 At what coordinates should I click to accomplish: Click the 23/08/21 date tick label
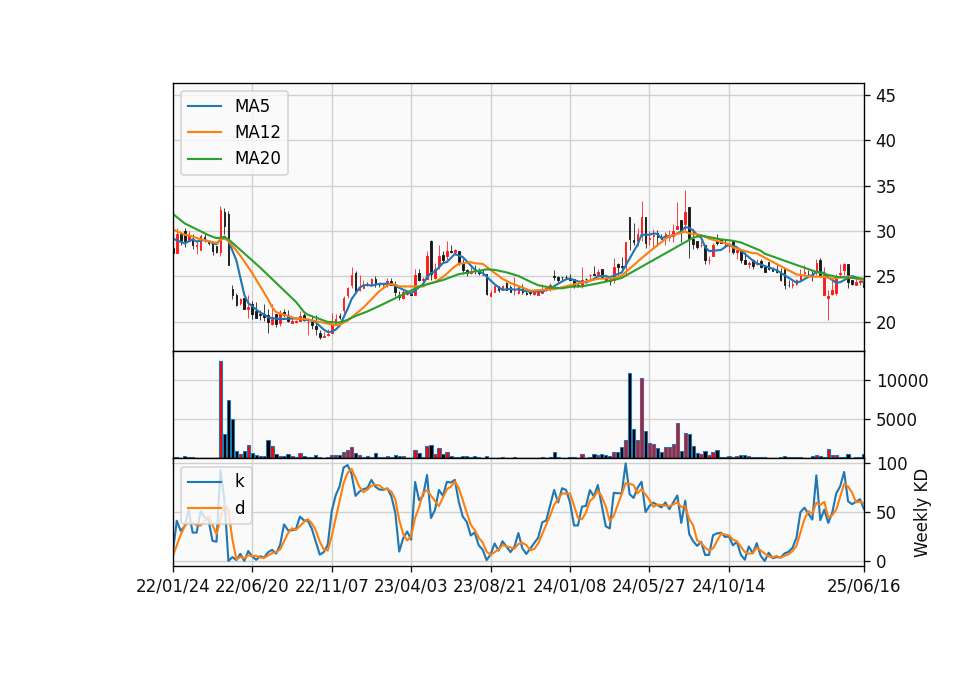tap(490, 587)
